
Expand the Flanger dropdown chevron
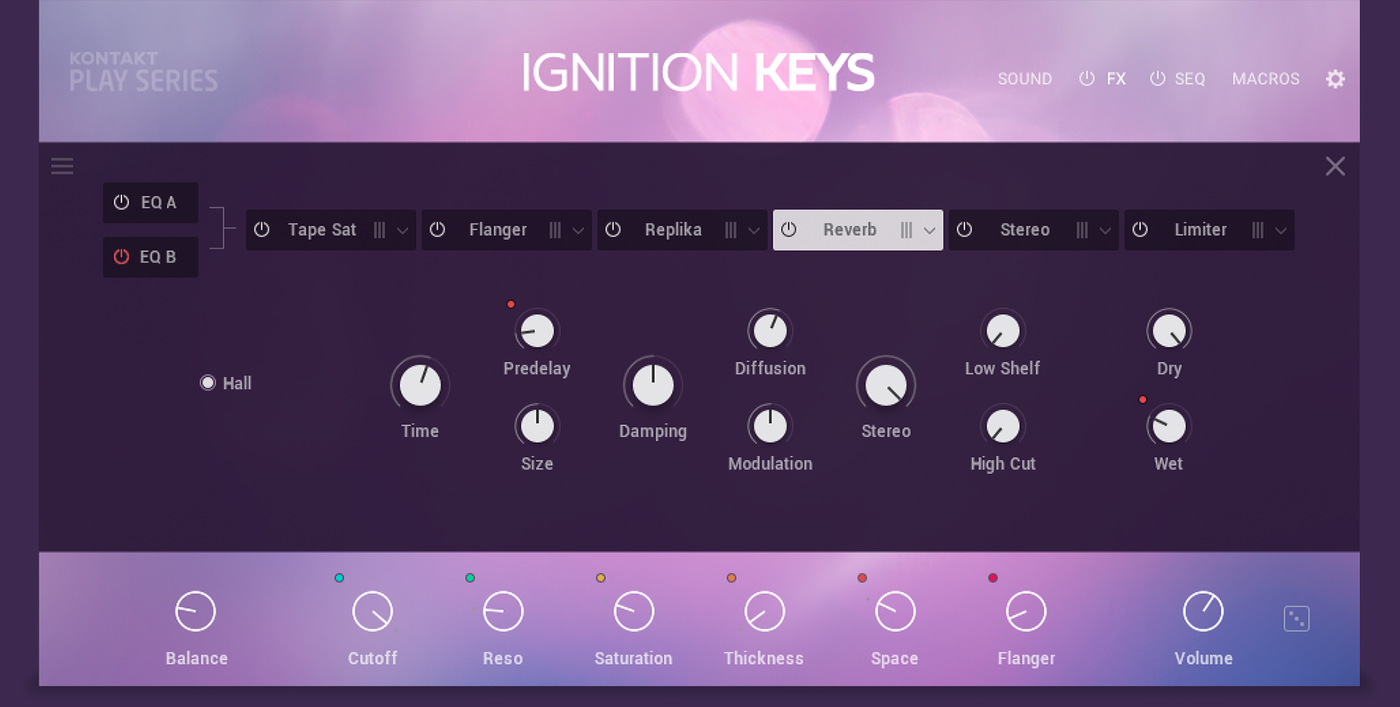point(578,231)
